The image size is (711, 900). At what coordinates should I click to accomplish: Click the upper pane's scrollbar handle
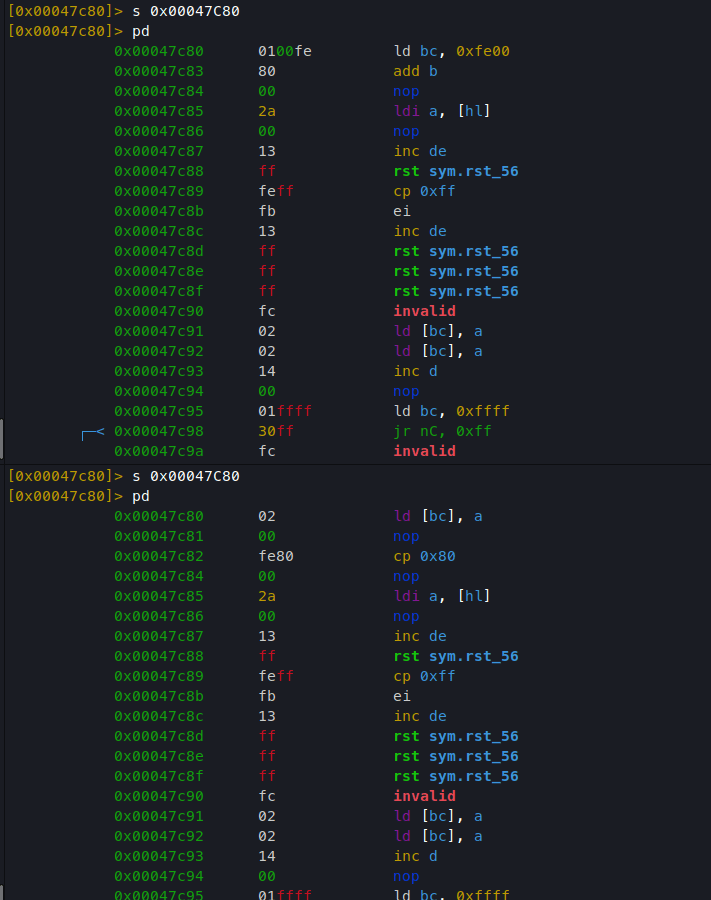(2, 439)
